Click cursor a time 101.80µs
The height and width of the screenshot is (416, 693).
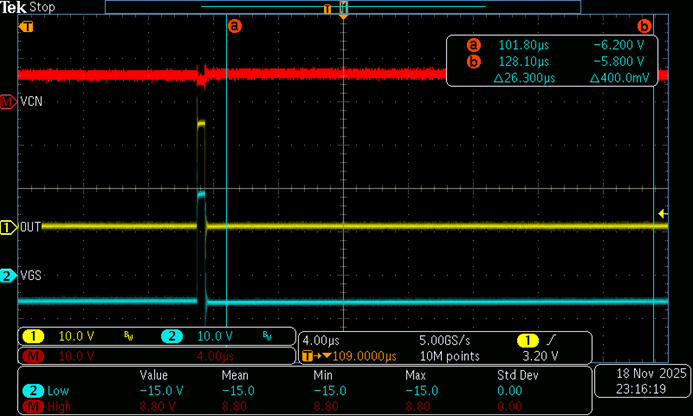(524, 45)
